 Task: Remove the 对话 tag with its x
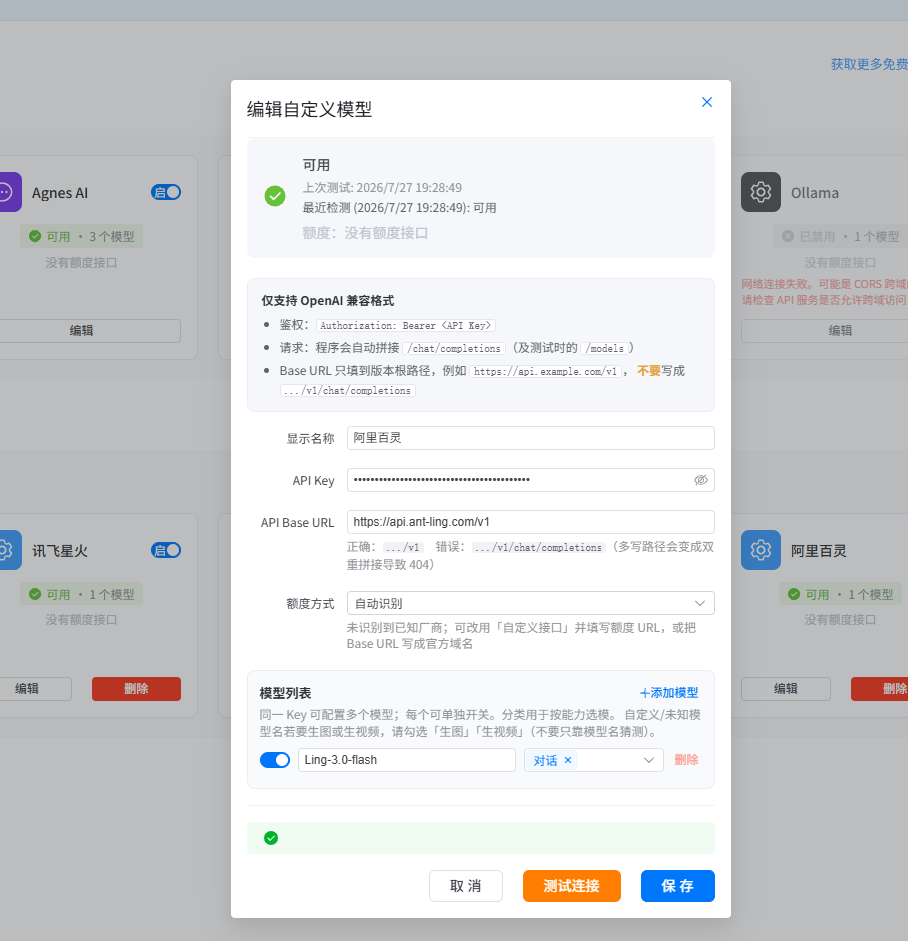pos(568,760)
